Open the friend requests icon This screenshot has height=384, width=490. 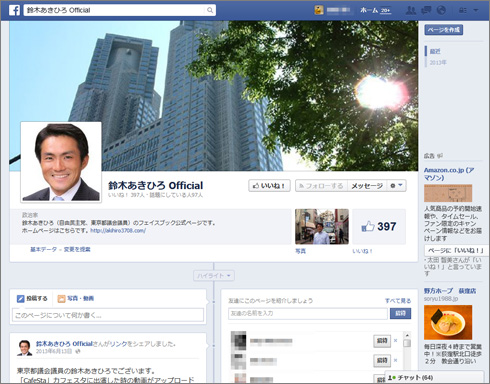pyautogui.click(x=411, y=10)
